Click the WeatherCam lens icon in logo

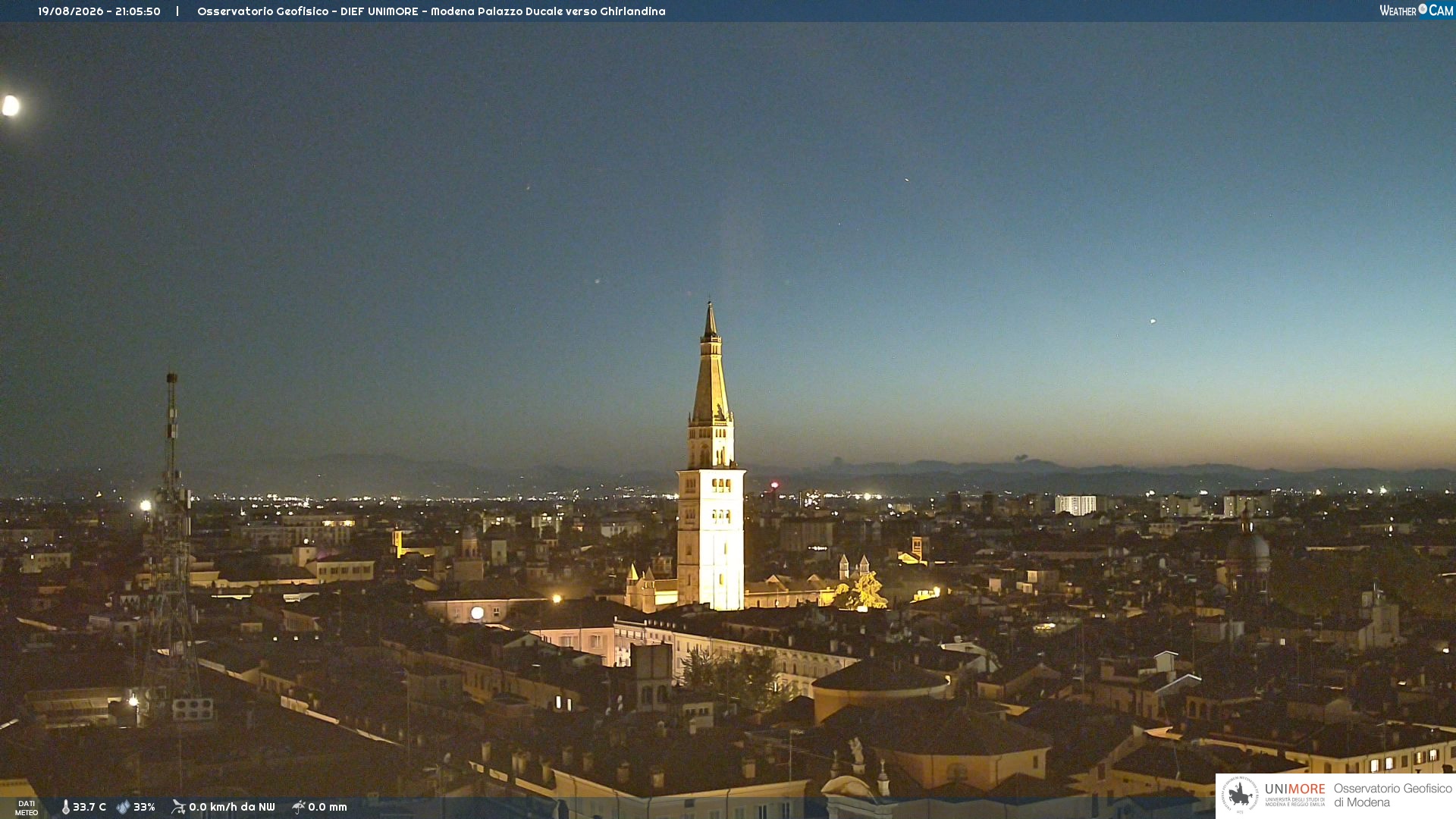(1423, 9)
